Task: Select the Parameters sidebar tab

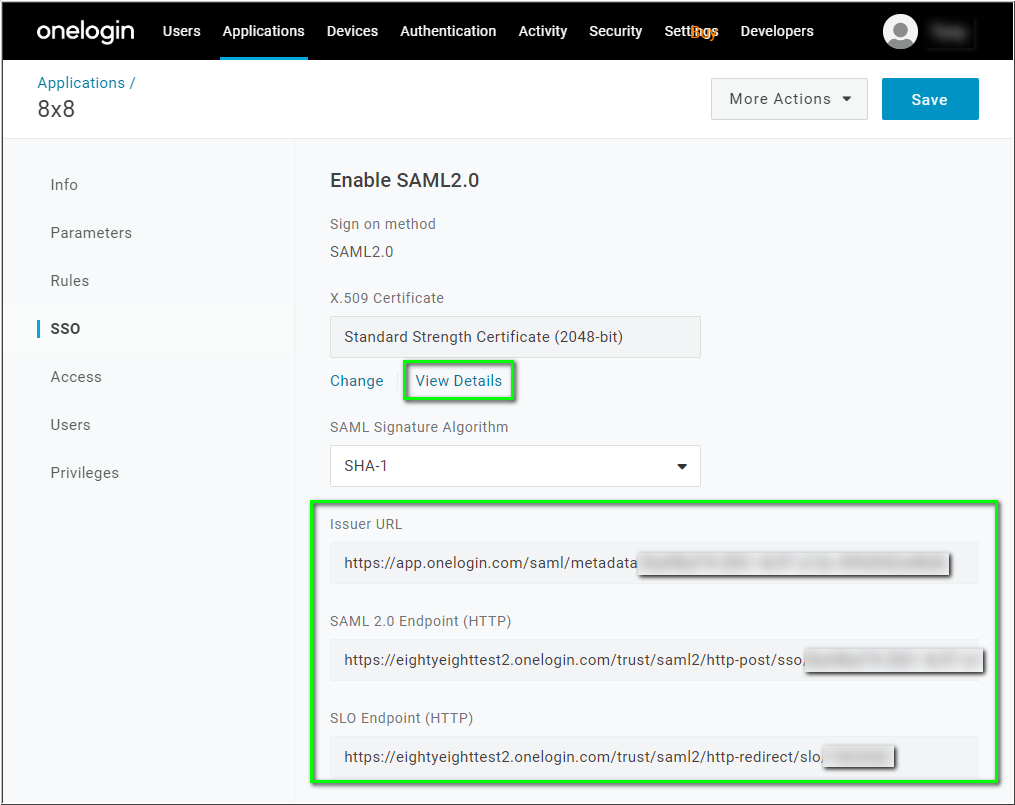Action: point(91,233)
